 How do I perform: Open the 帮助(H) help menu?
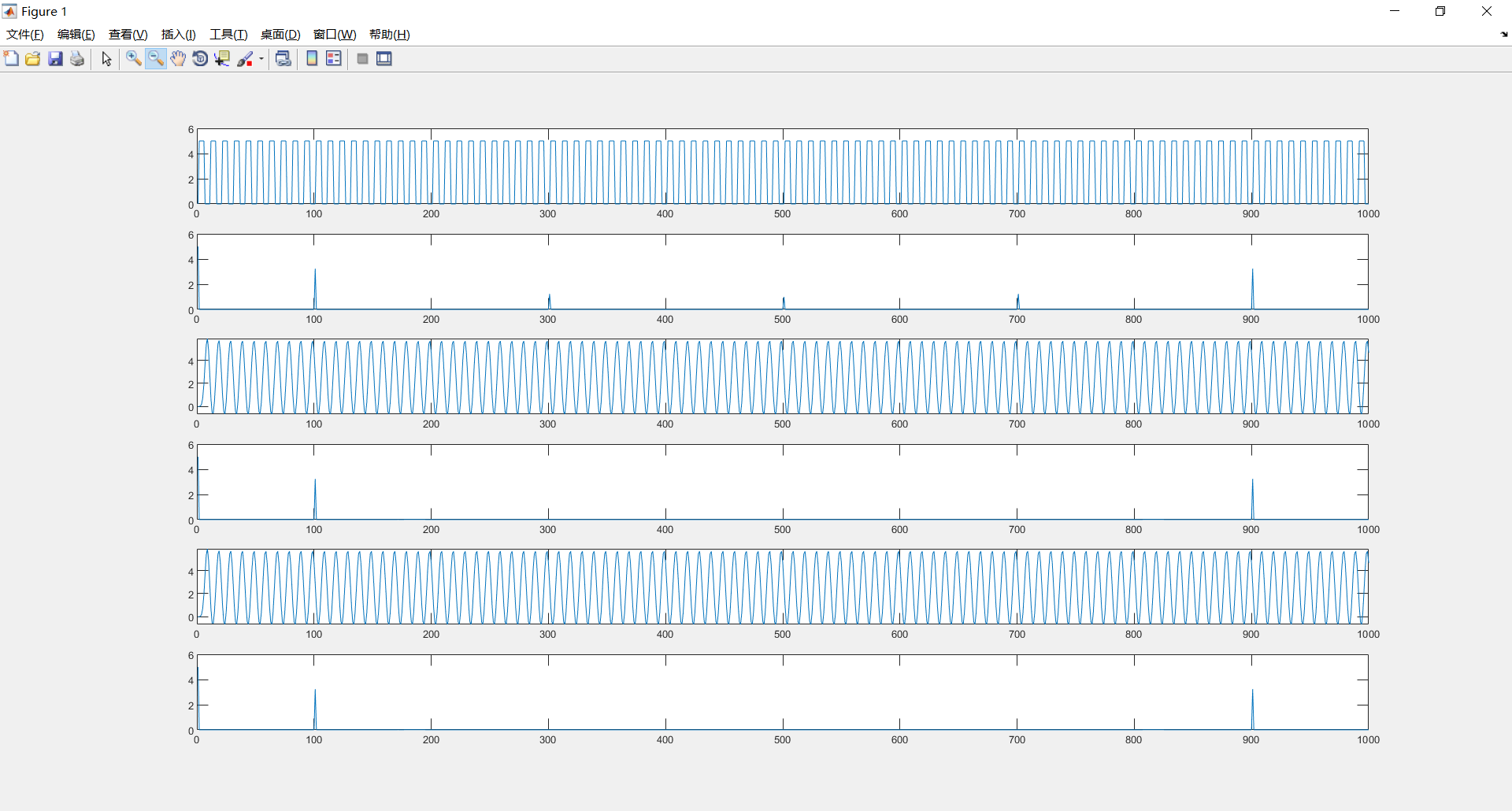pyautogui.click(x=389, y=34)
